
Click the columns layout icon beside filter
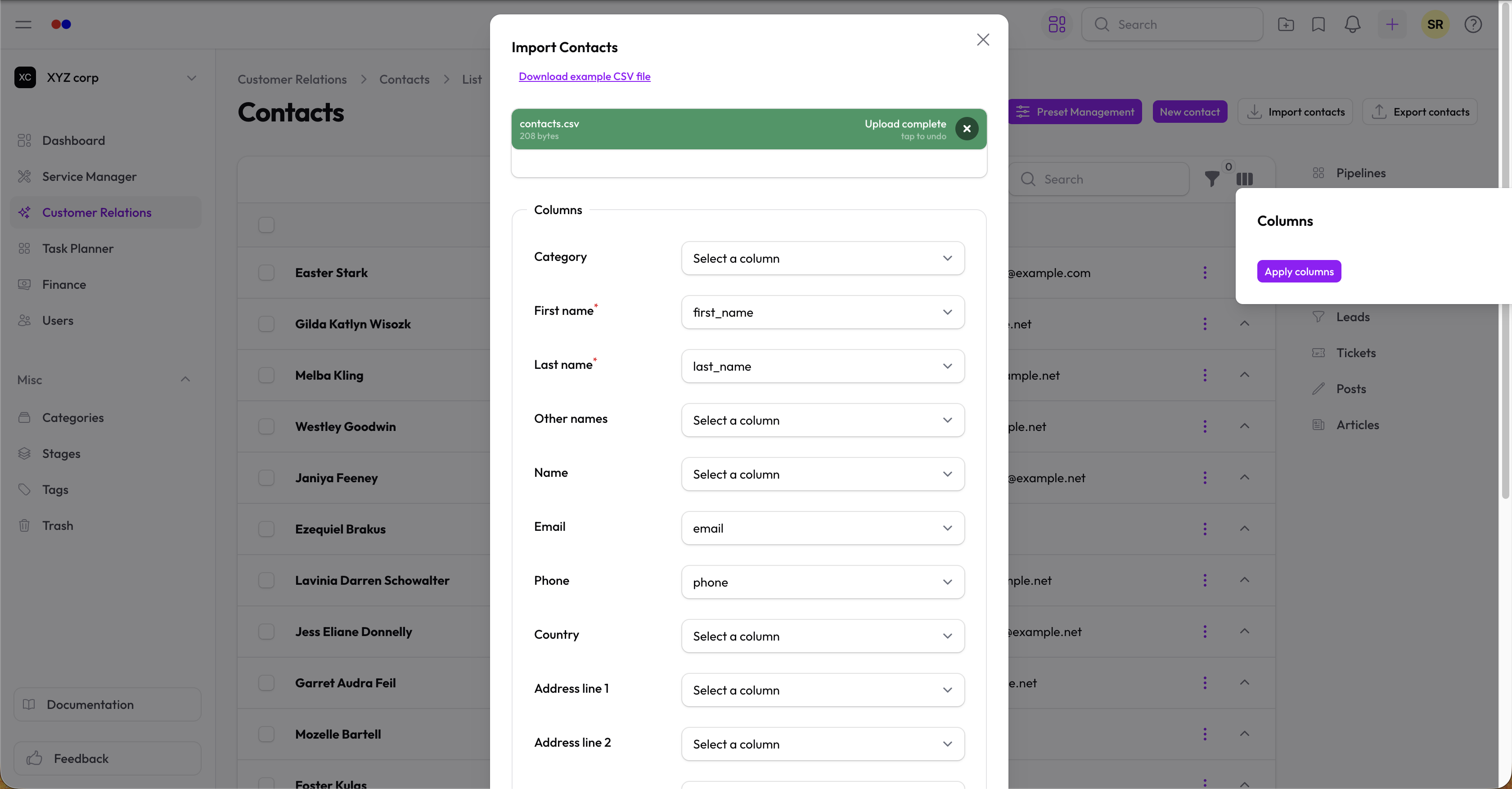(x=1244, y=179)
